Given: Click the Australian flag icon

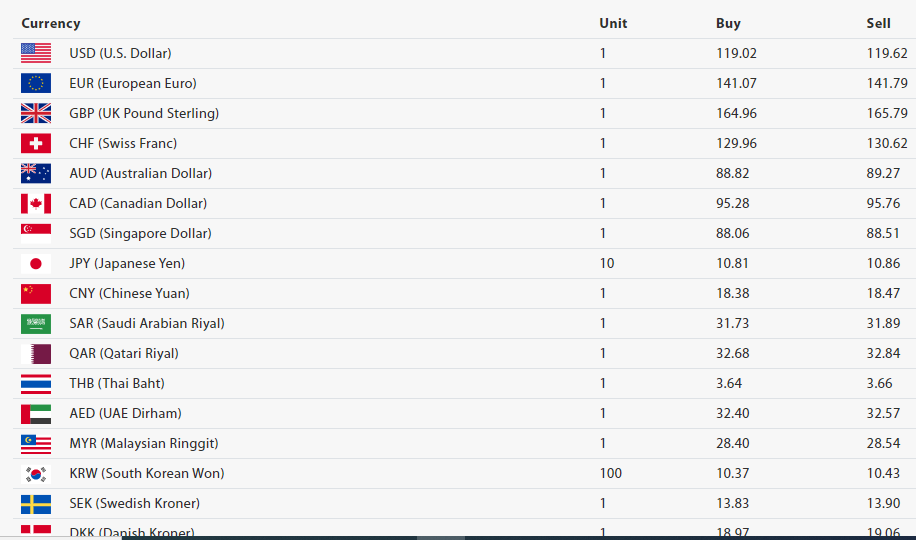Looking at the screenshot, I should click(36, 173).
